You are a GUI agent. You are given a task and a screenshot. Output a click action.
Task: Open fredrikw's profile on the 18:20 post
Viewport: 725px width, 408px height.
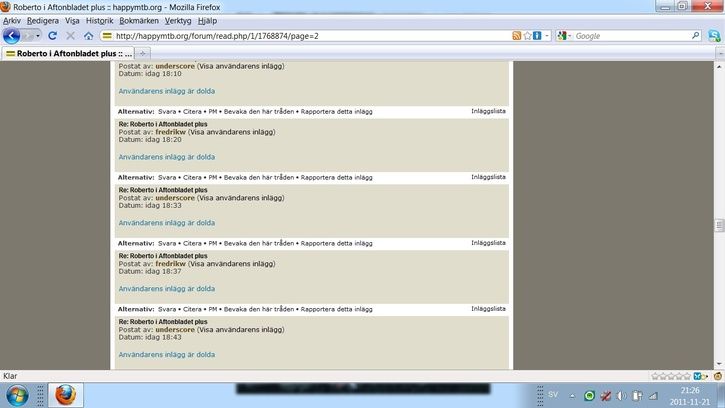point(170,132)
